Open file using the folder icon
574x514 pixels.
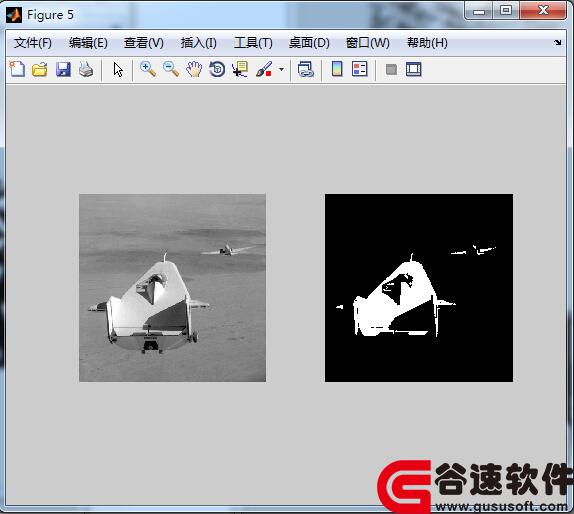point(40,69)
